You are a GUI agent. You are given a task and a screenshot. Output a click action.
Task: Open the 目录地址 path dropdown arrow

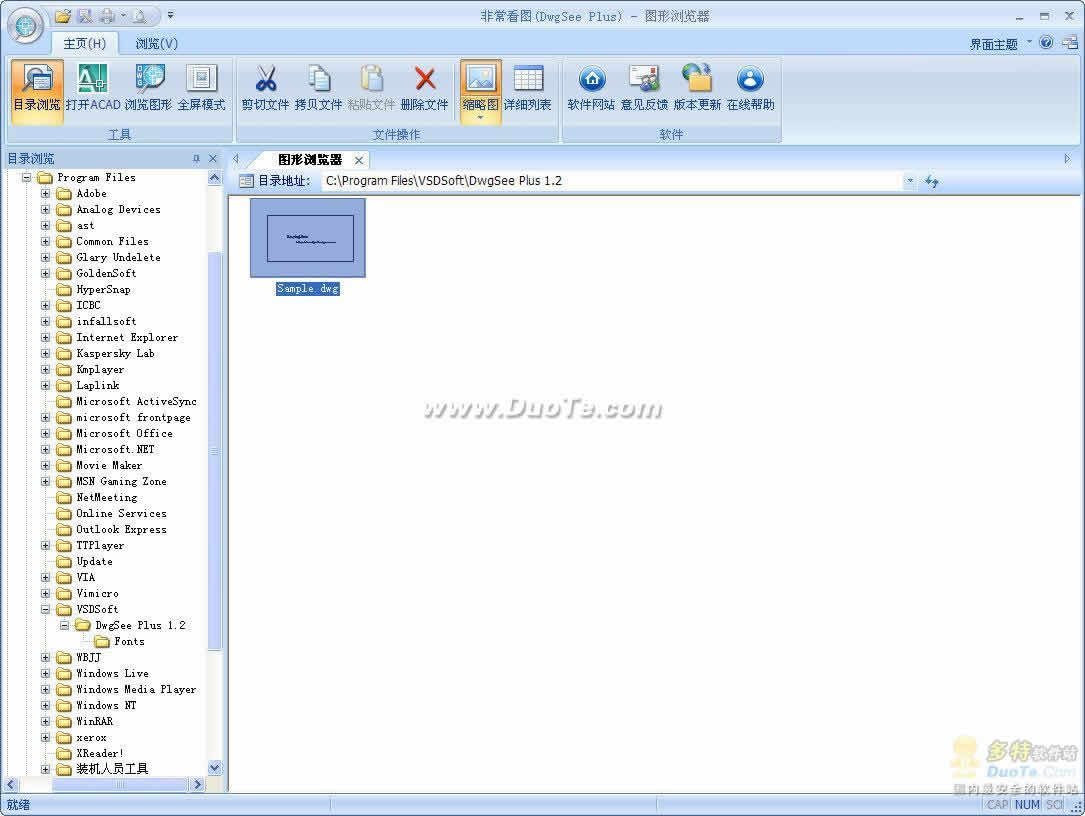(x=909, y=181)
